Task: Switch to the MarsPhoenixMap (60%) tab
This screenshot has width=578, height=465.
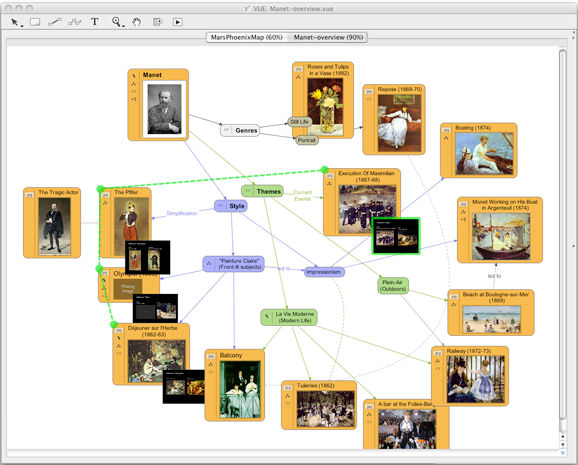Action: pos(246,37)
